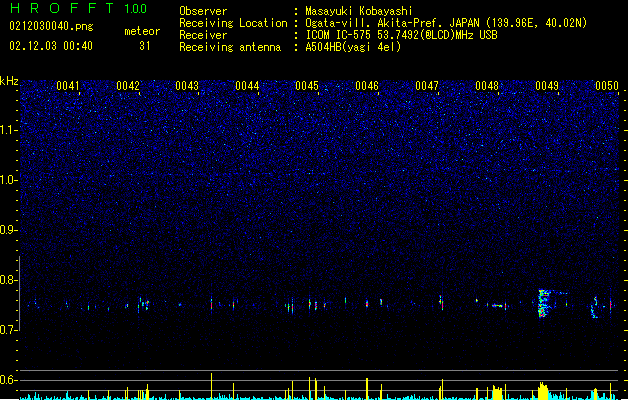
Task: Click time marker 0050
Action: (x=607, y=86)
